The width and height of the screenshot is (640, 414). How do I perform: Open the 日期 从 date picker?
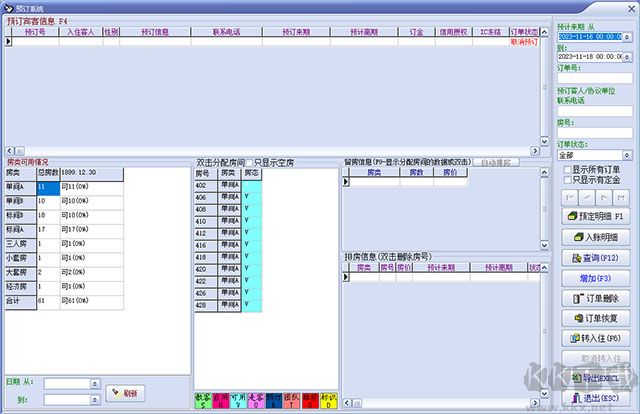[x=95, y=383]
